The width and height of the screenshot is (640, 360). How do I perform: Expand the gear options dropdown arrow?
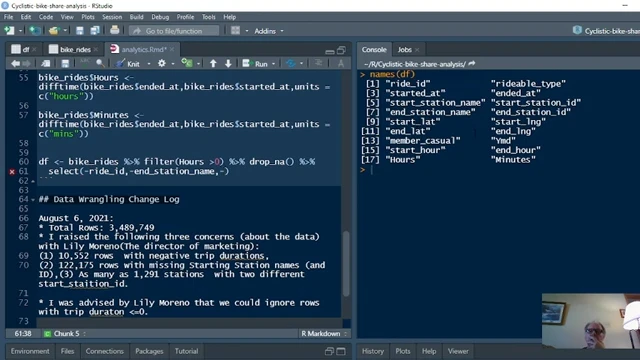(x=173, y=64)
